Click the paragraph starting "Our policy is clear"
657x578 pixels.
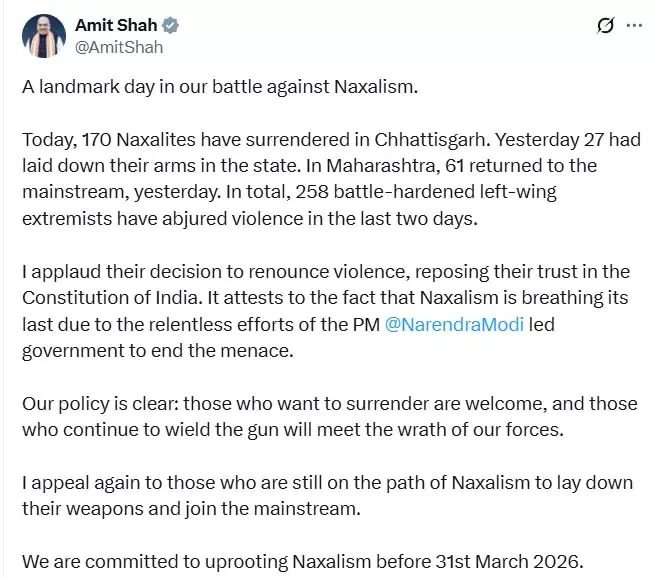pos(325,418)
